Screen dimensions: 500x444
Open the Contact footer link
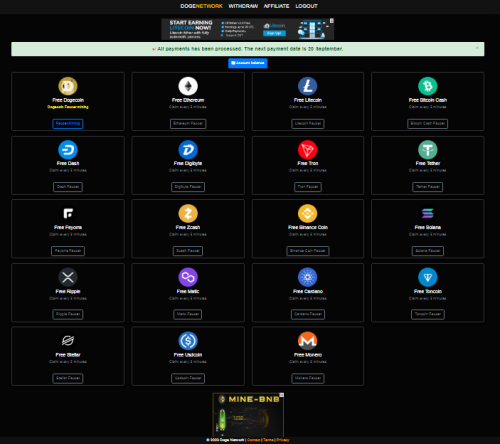point(253,440)
